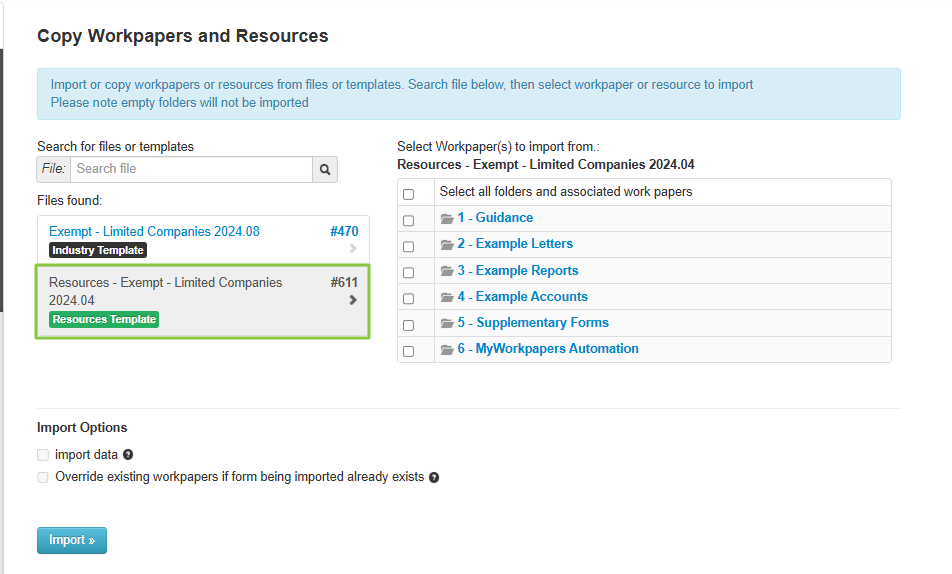Open Exempt - Limited Companies 2024.08 file link

[x=154, y=232]
